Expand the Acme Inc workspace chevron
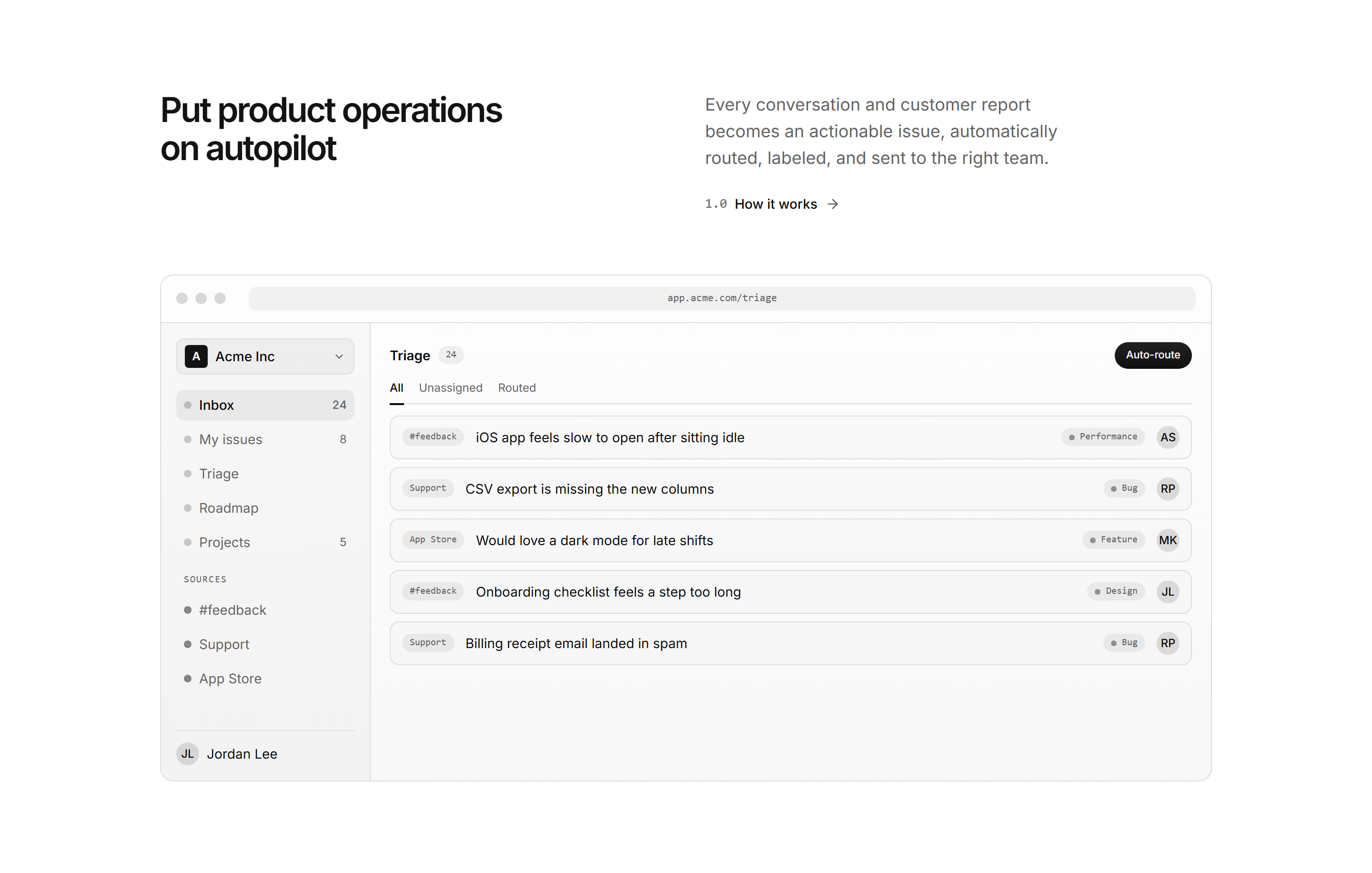The width and height of the screenshot is (1372, 873). point(339,357)
